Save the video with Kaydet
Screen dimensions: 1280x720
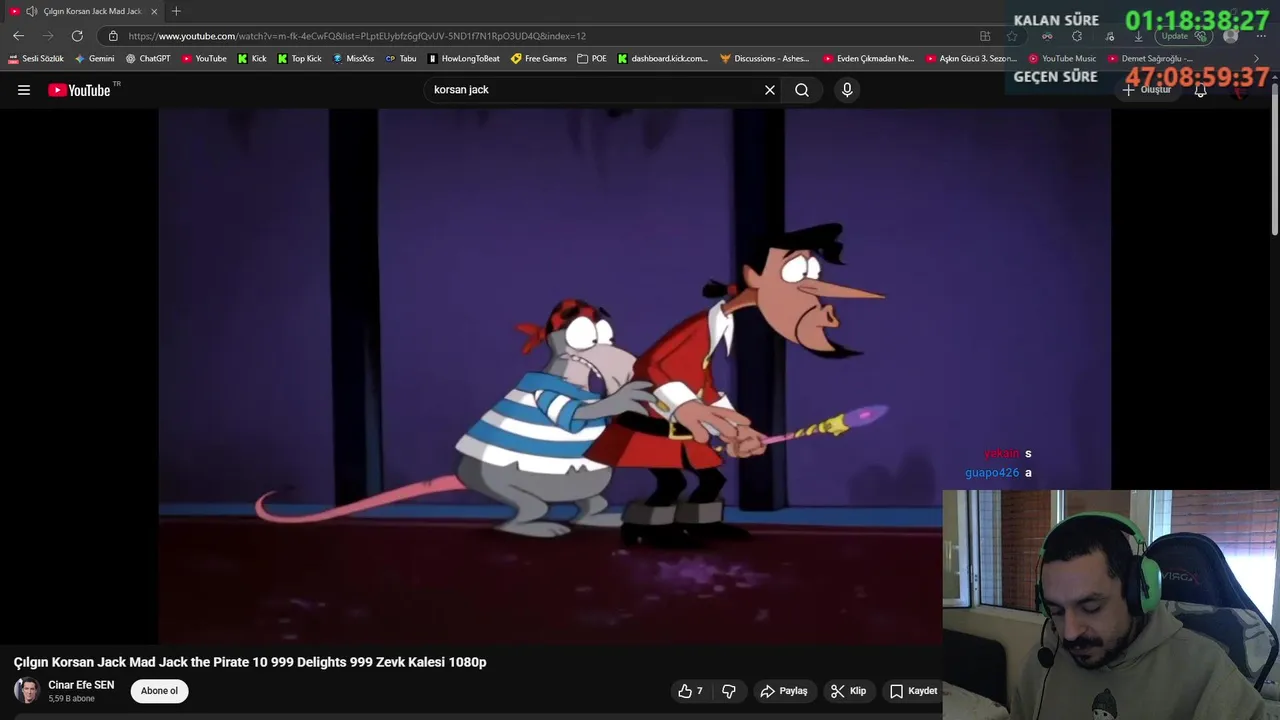pyautogui.click(x=912, y=691)
